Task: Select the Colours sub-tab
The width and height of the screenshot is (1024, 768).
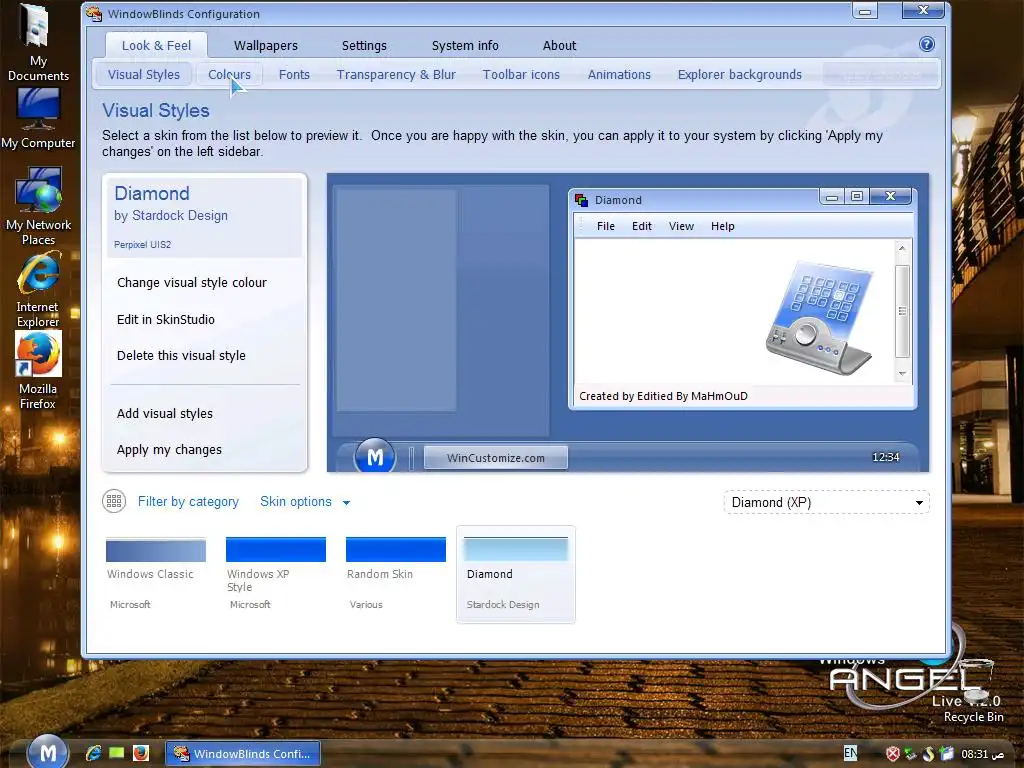Action: pos(229,74)
